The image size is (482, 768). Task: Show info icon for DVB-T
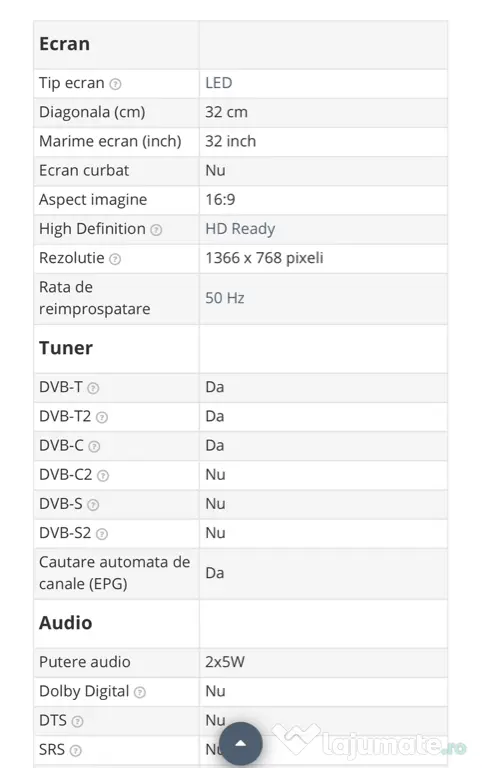93,388
